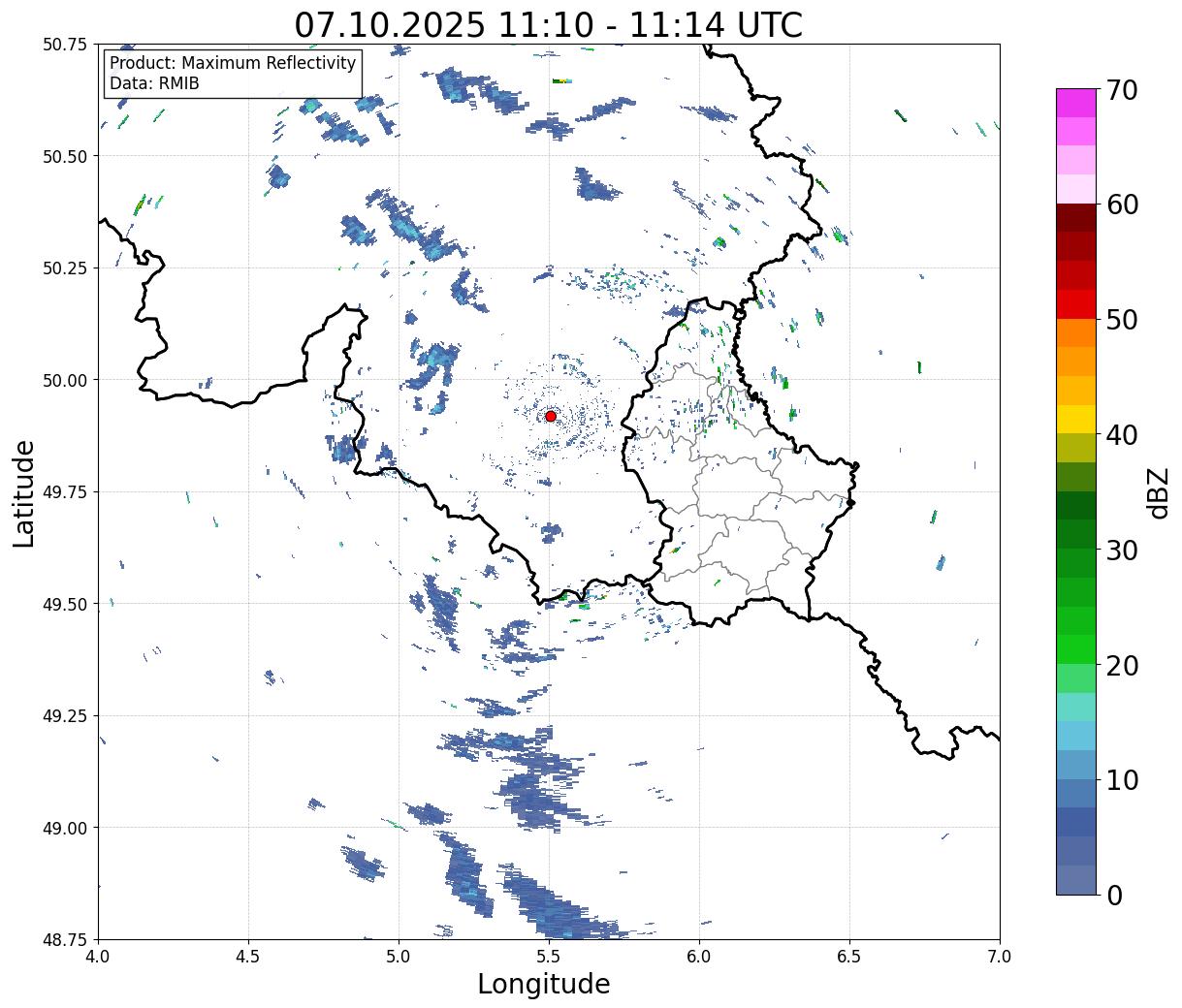Viewport: 1182px width, 1008px height.
Task: Click the 'dBZ' colorbar label
Action: point(1158,492)
